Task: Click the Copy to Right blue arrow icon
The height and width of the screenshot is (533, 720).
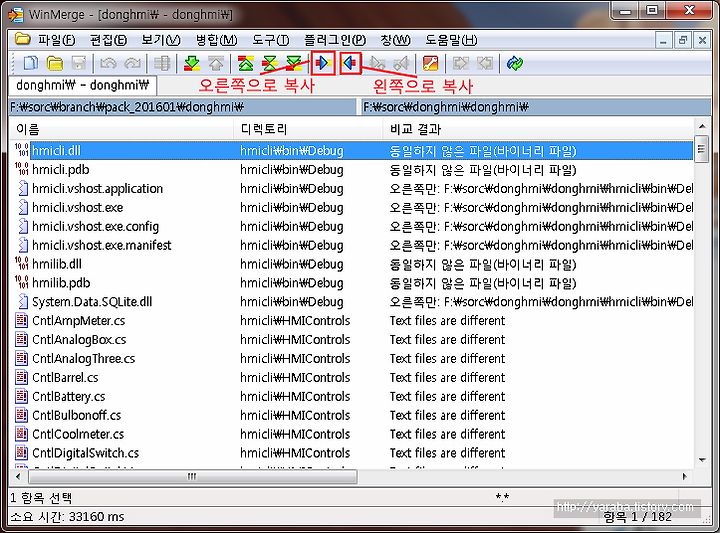Action: coord(323,63)
